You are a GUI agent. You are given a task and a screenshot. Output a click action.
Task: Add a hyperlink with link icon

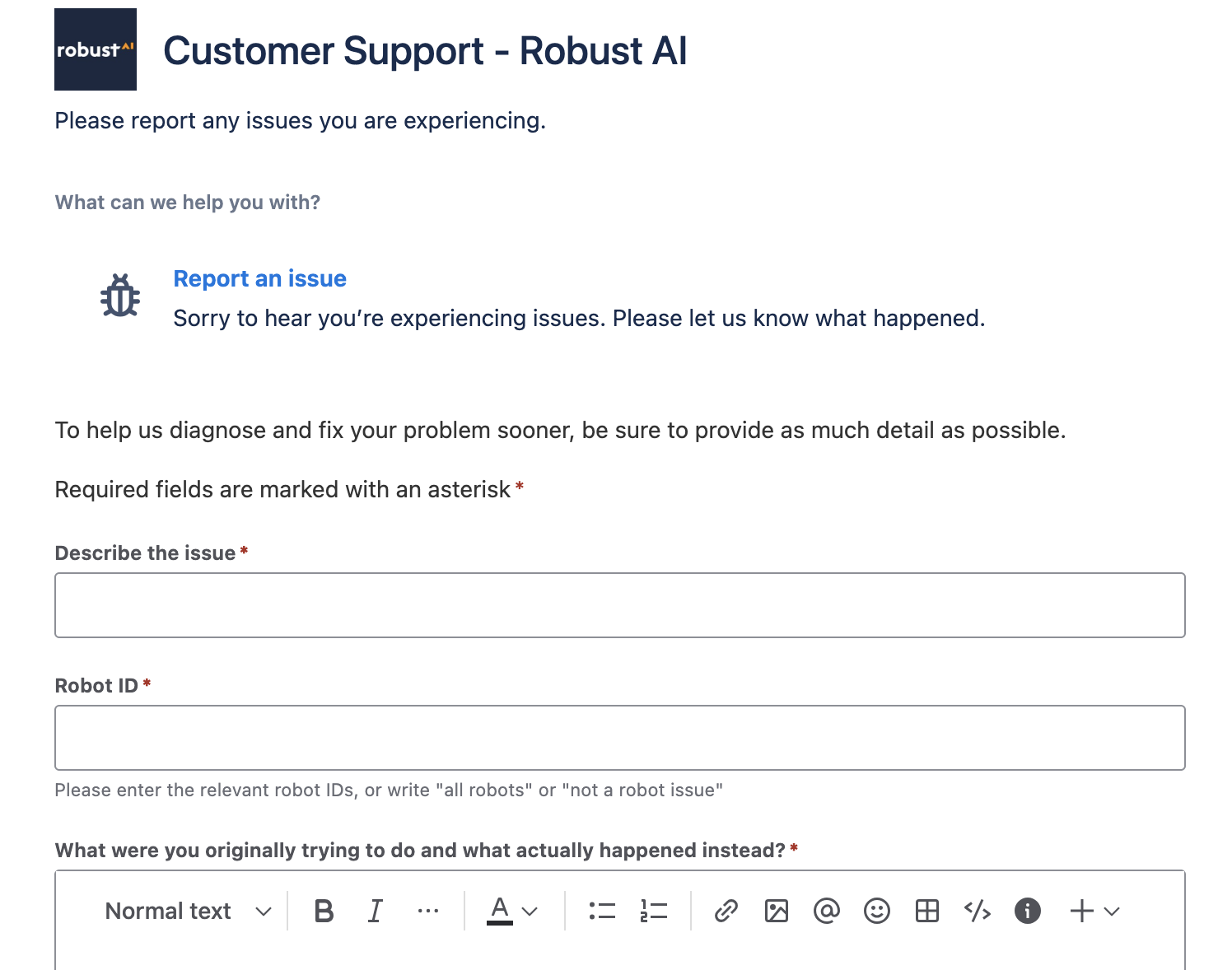tap(726, 911)
